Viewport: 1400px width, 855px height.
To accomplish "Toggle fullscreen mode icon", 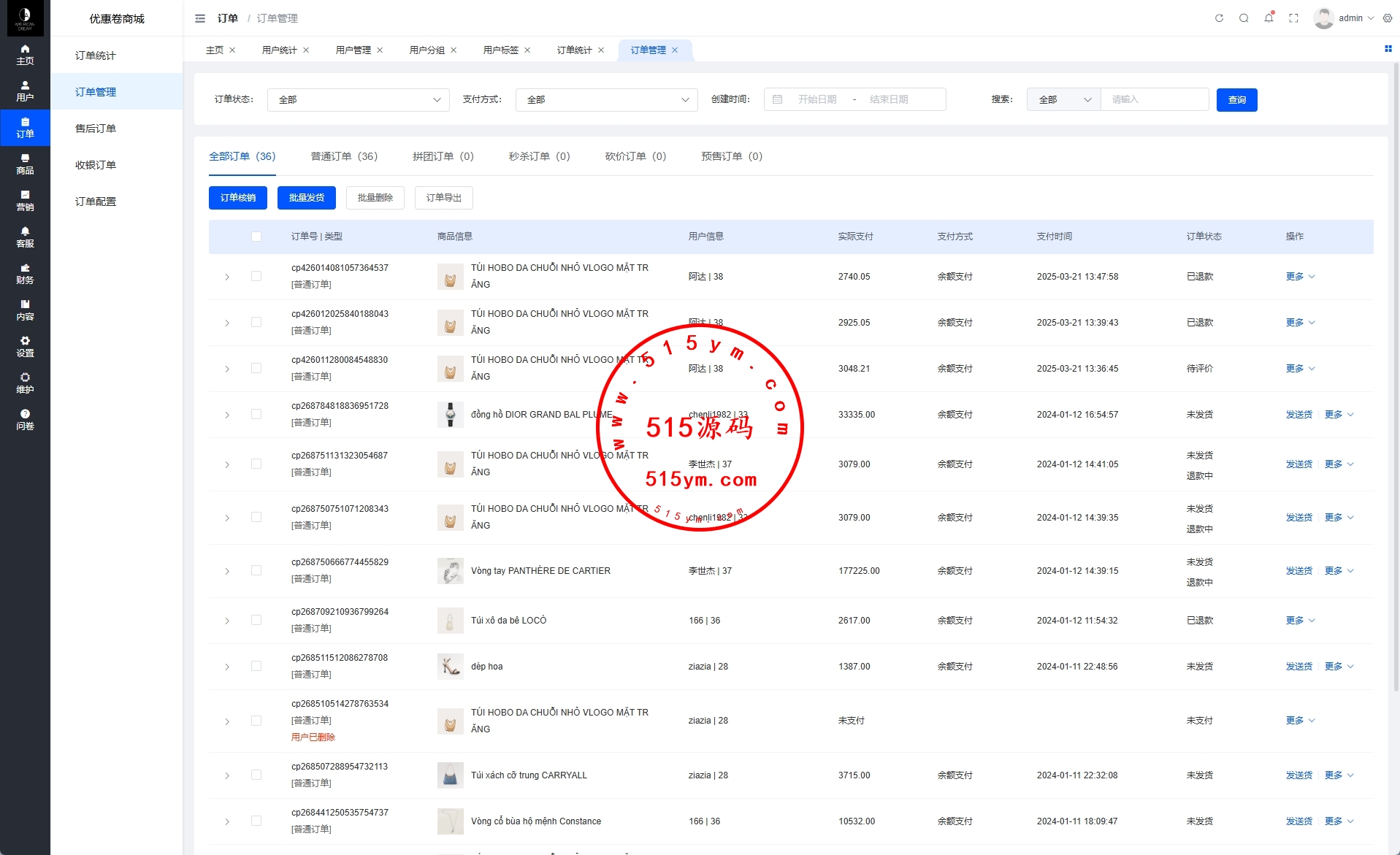I will (1293, 18).
